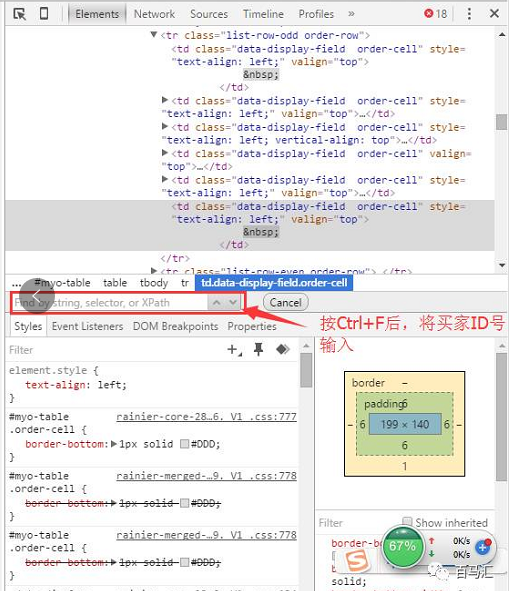509x591 pixels.
Task: Enable the Show inherited checkbox
Action: pyautogui.click(x=407, y=521)
